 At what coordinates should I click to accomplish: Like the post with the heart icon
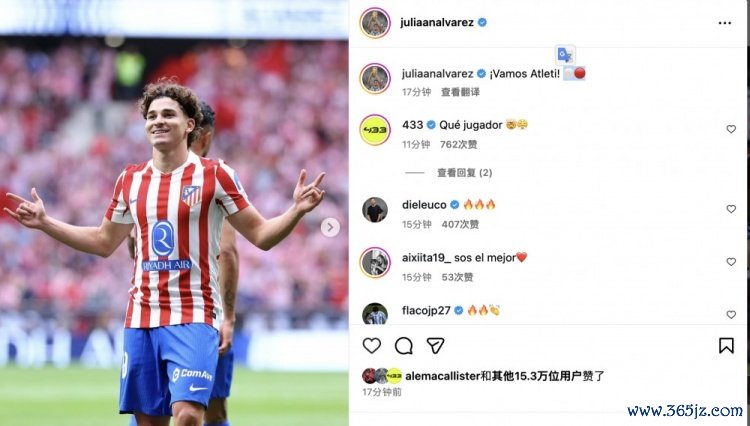coord(372,345)
